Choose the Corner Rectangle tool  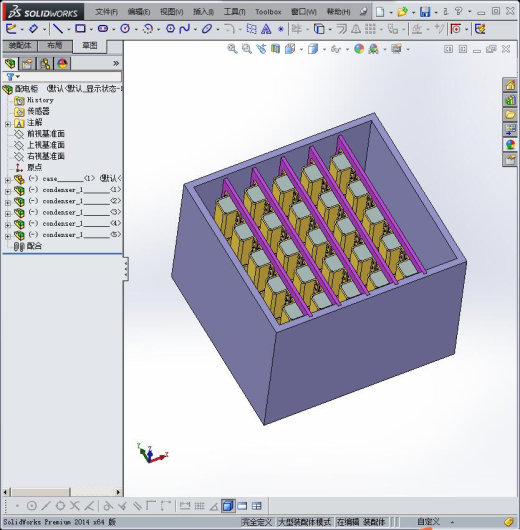80,29
